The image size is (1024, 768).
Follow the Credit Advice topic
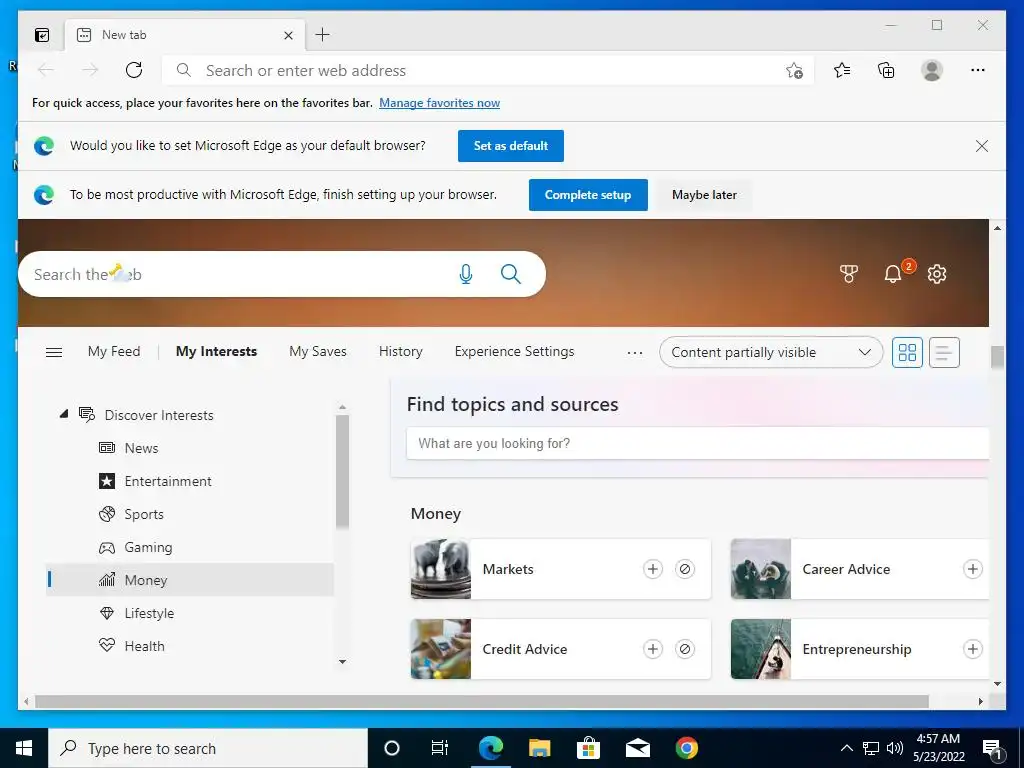[x=652, y=649]
